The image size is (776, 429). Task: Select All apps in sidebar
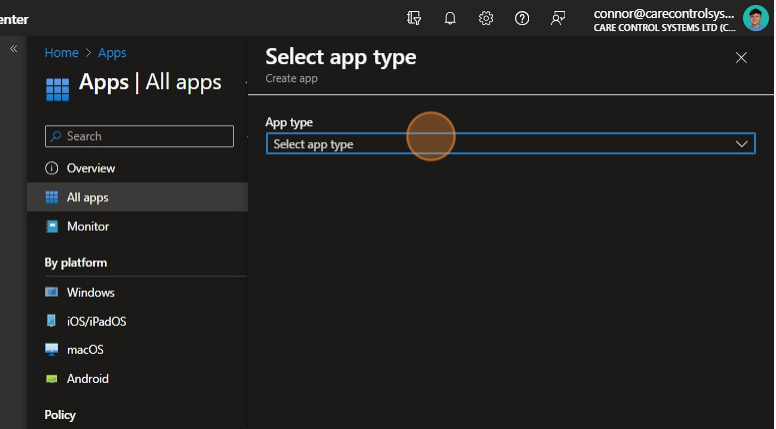[87, 197]
